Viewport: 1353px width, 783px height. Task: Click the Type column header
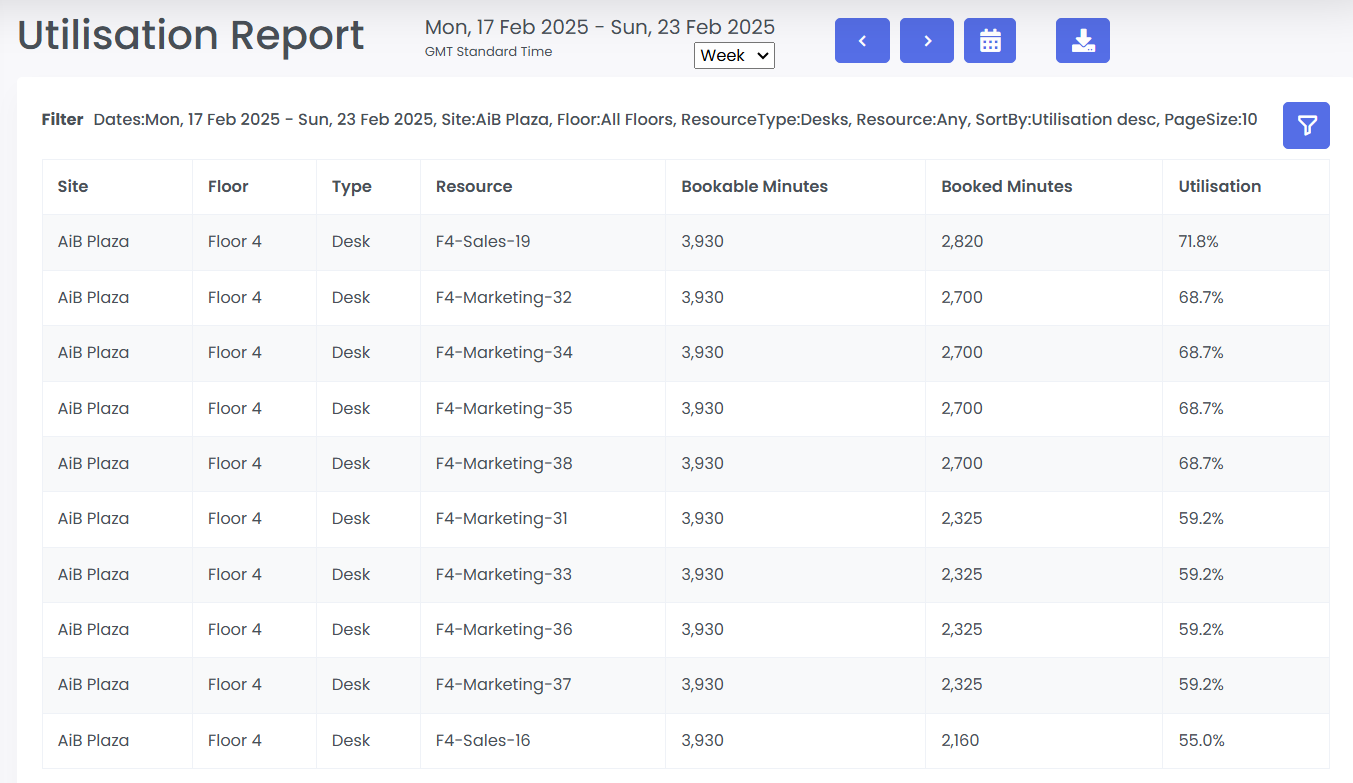[351, 186]
